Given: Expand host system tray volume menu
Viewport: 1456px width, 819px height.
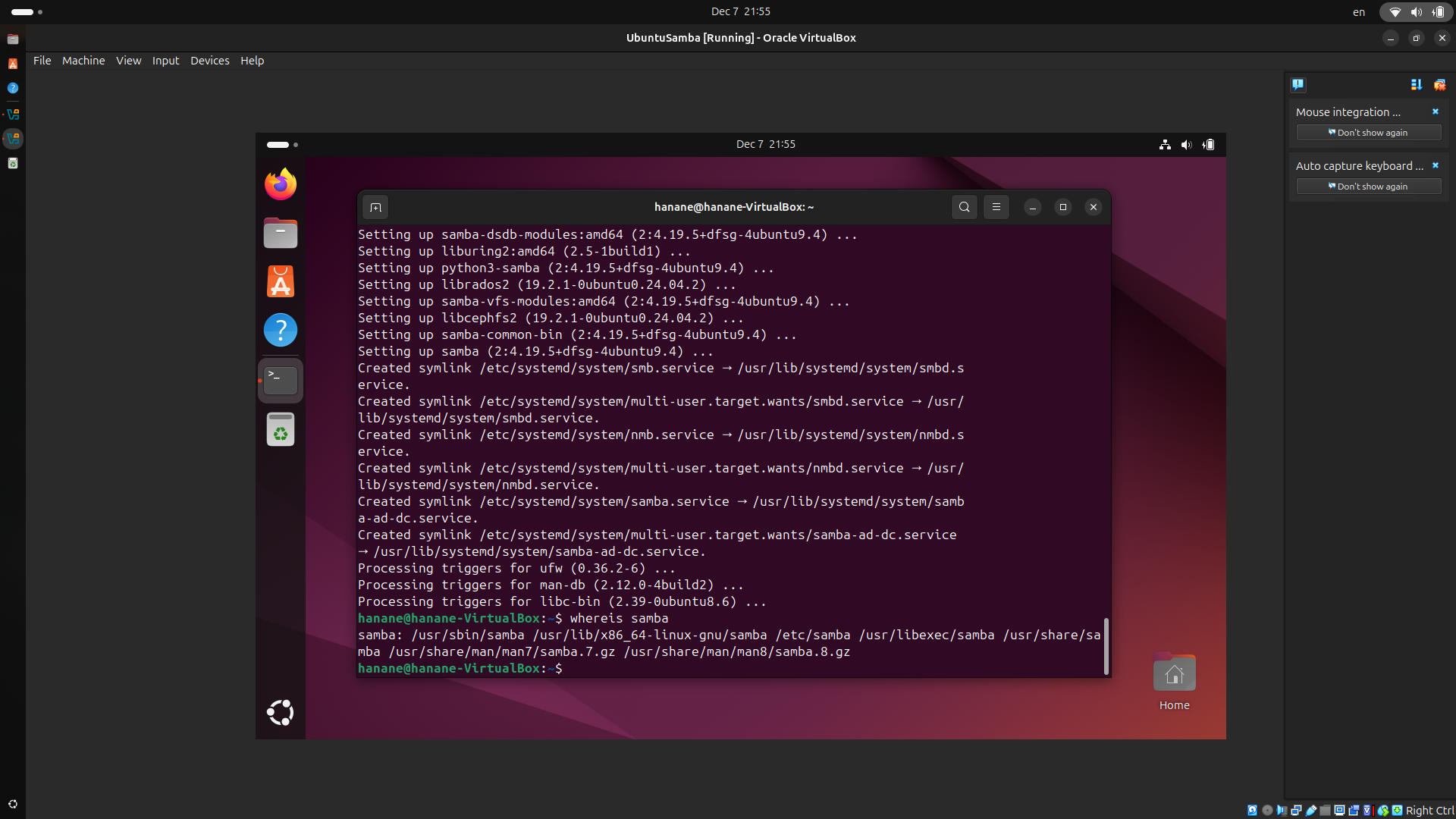Looking at the screenshot, I should click(x=1416, y=12).
